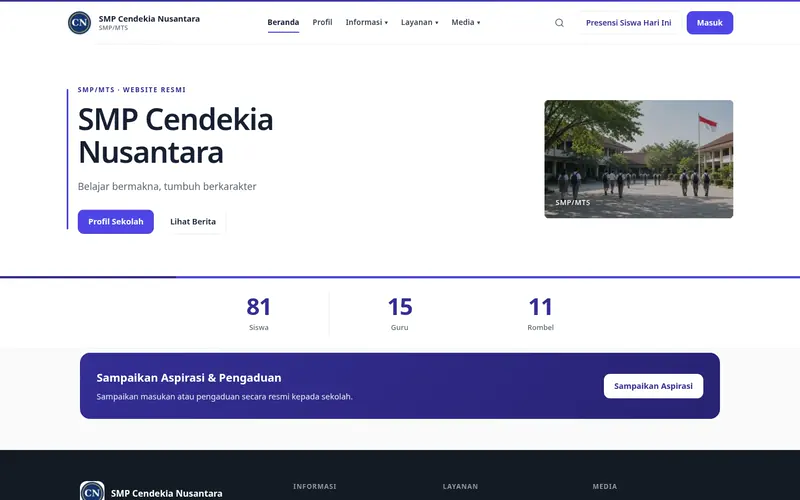Click the 81 Siswa statistic
Screen dimensions: 800x500
pyautogui.click(x=259, y=314)
